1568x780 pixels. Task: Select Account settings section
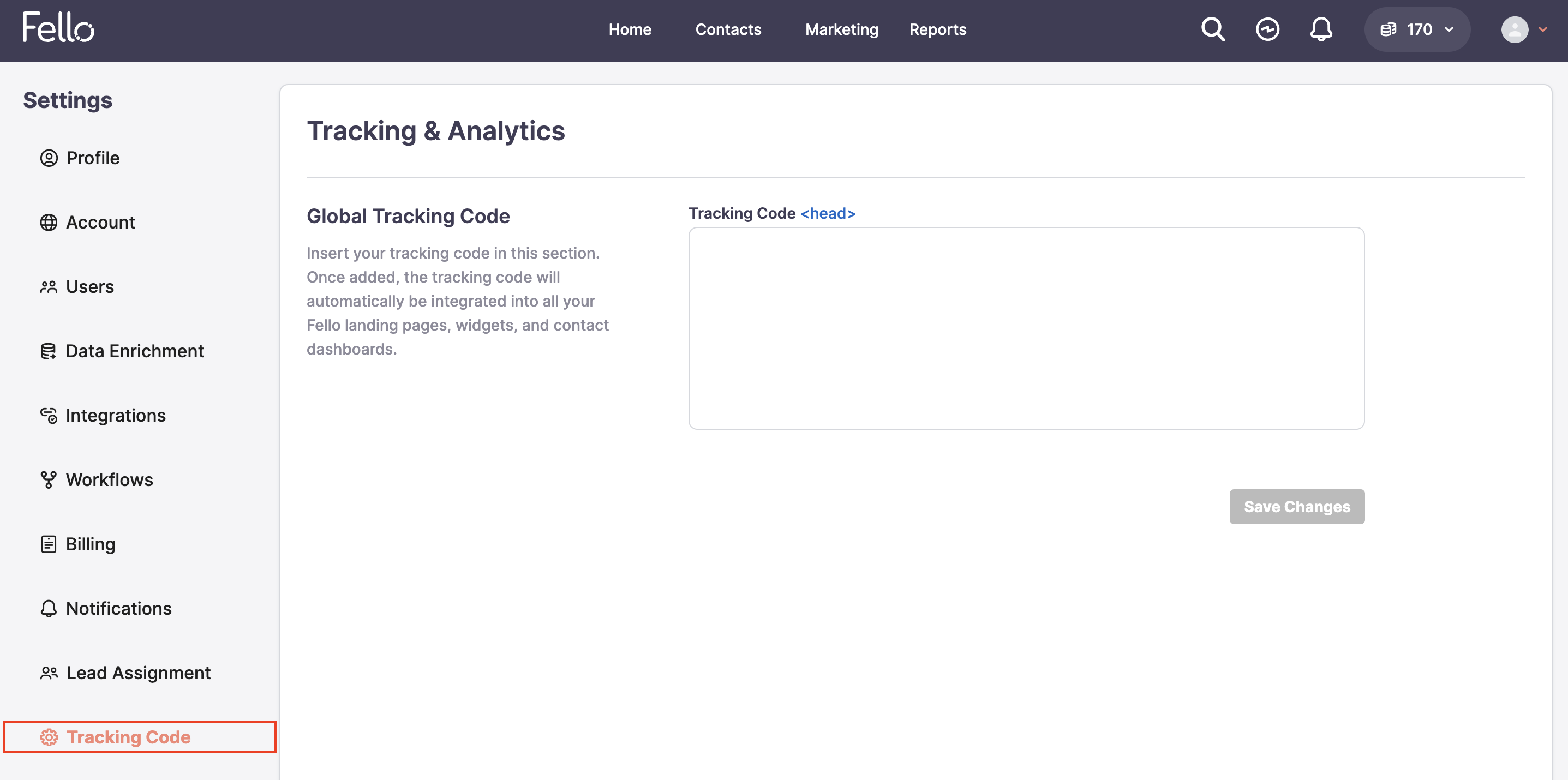(100, 223)
